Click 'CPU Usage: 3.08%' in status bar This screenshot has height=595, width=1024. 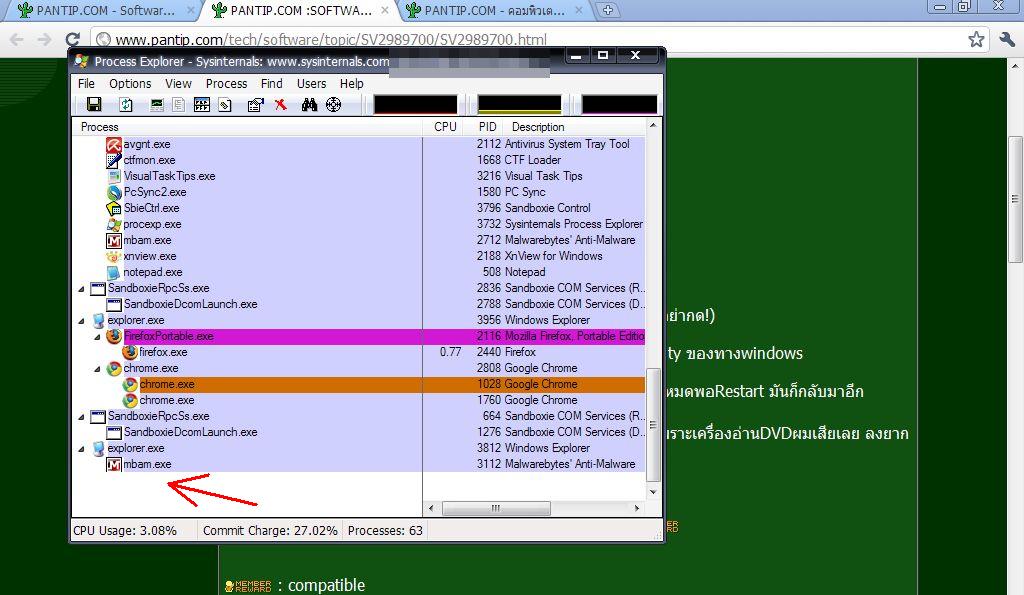click(x=125, y=531)
